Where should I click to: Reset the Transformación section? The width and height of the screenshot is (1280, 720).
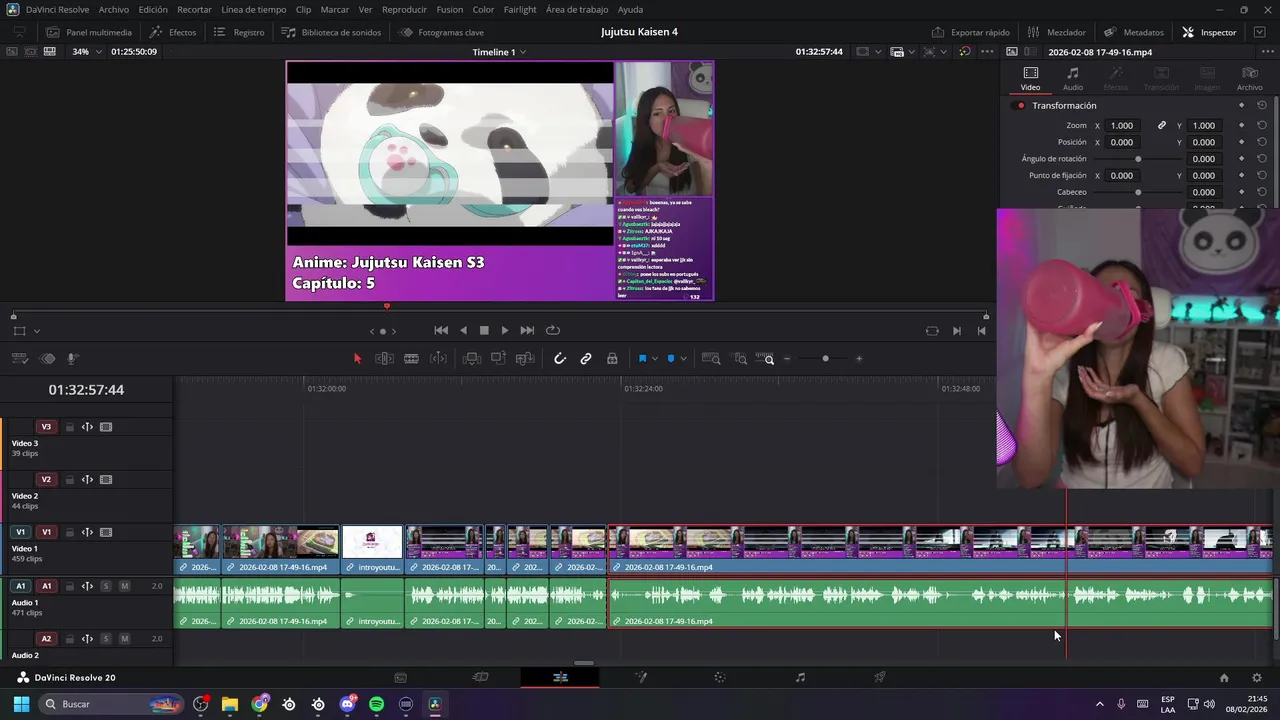1262,105
